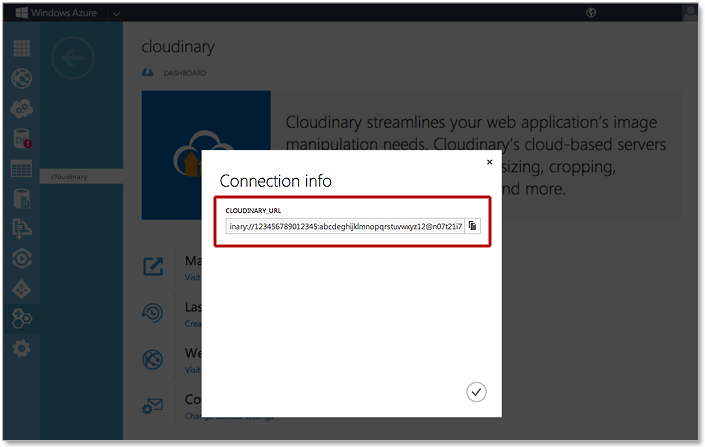
Task: Open the DASHBOARD tab
Action: 184,73
